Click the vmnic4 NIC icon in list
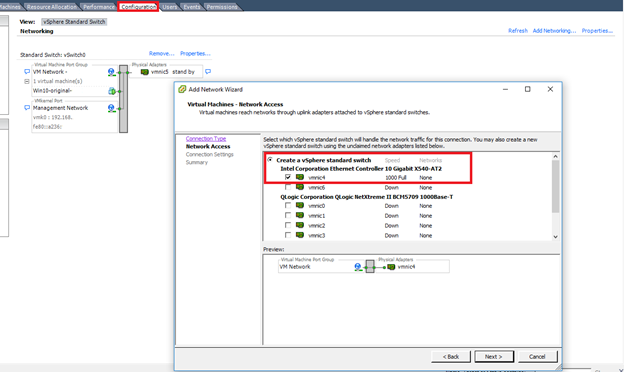624x372 pixels. pyautogui.click(x=300, y=177)
